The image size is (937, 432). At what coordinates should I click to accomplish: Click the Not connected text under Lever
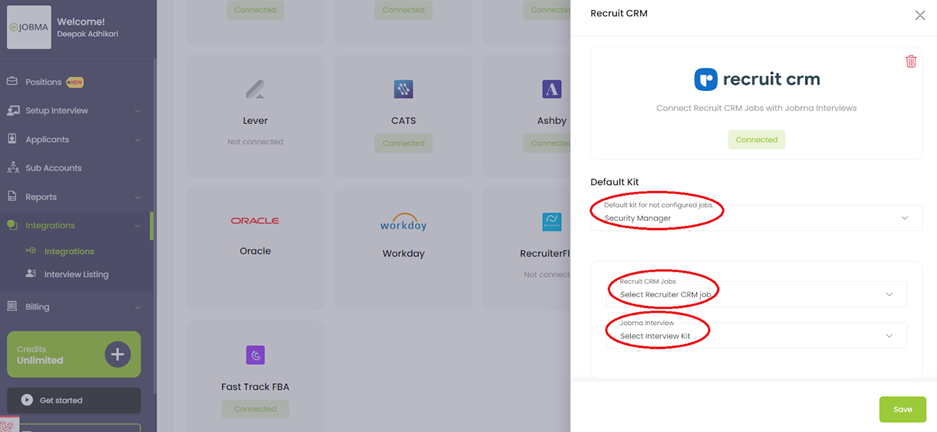tap(255, 142)
